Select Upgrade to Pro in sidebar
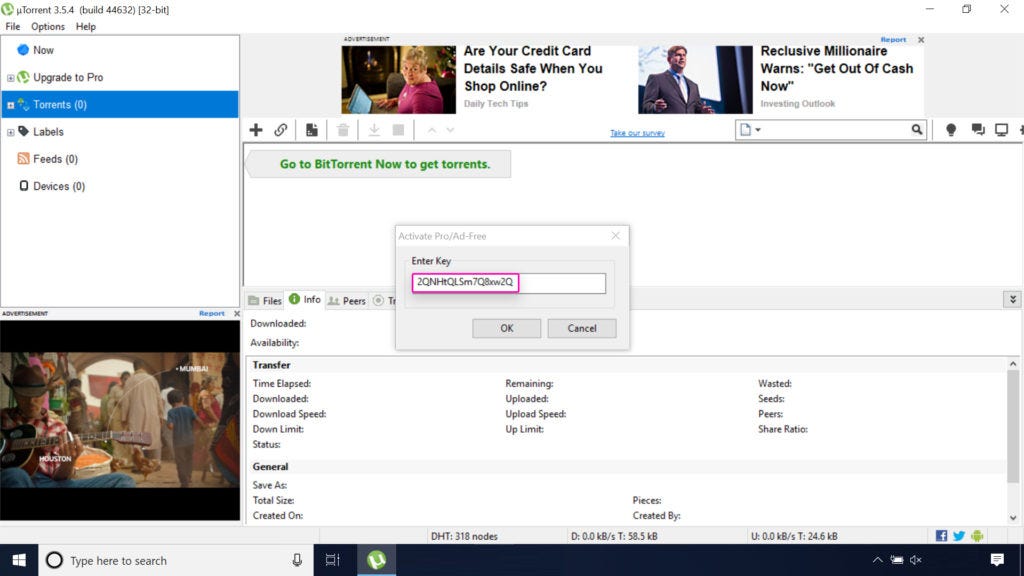The image size is (1024, 576). coord(68,78)
